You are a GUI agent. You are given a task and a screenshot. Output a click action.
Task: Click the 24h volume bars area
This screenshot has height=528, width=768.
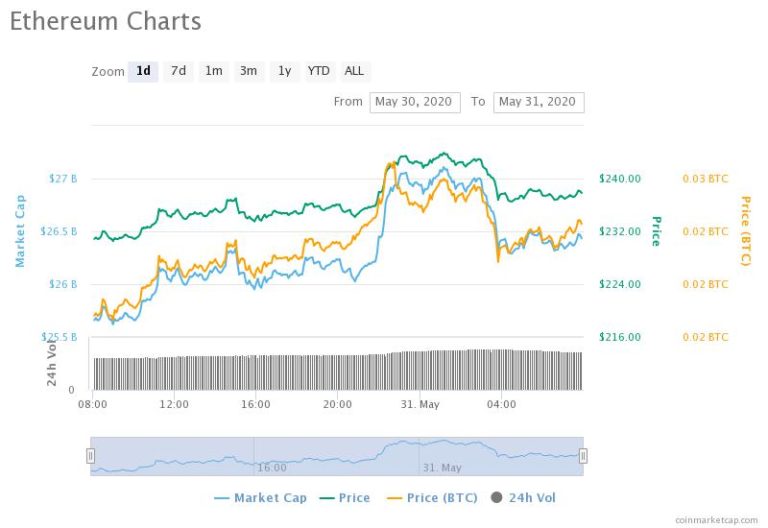click(336, 370)
